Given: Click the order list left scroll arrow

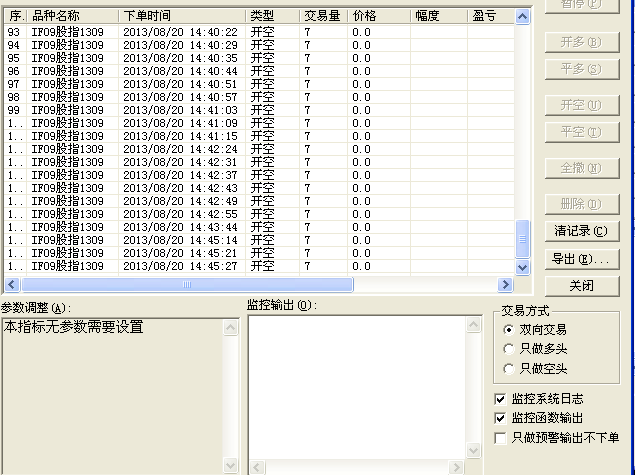Looking at the screenshot, I should (x=12, y=284).
